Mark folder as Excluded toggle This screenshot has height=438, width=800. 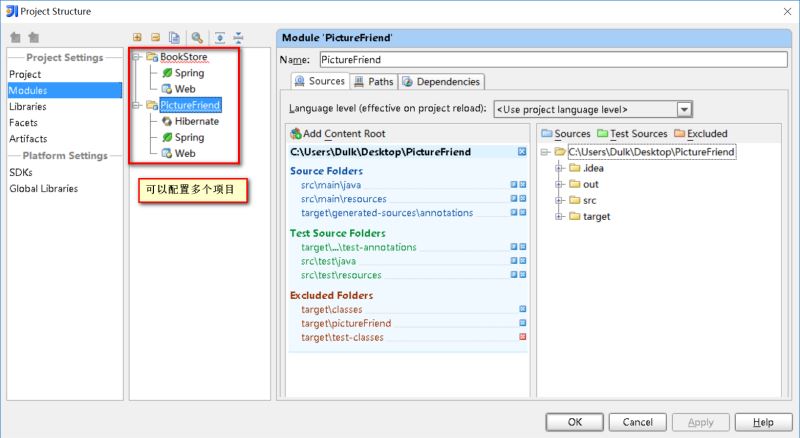click(701, 134)
